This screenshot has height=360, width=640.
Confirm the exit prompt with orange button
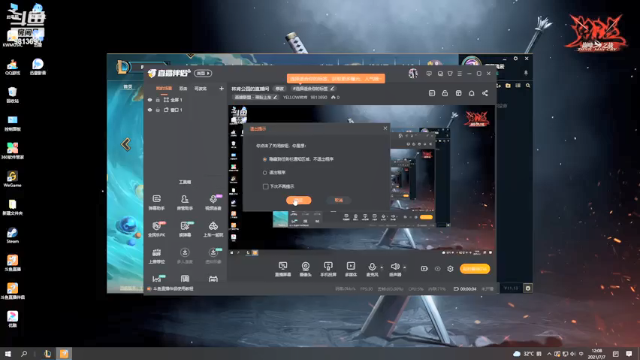pyautogui.click(x=299, y=200)
